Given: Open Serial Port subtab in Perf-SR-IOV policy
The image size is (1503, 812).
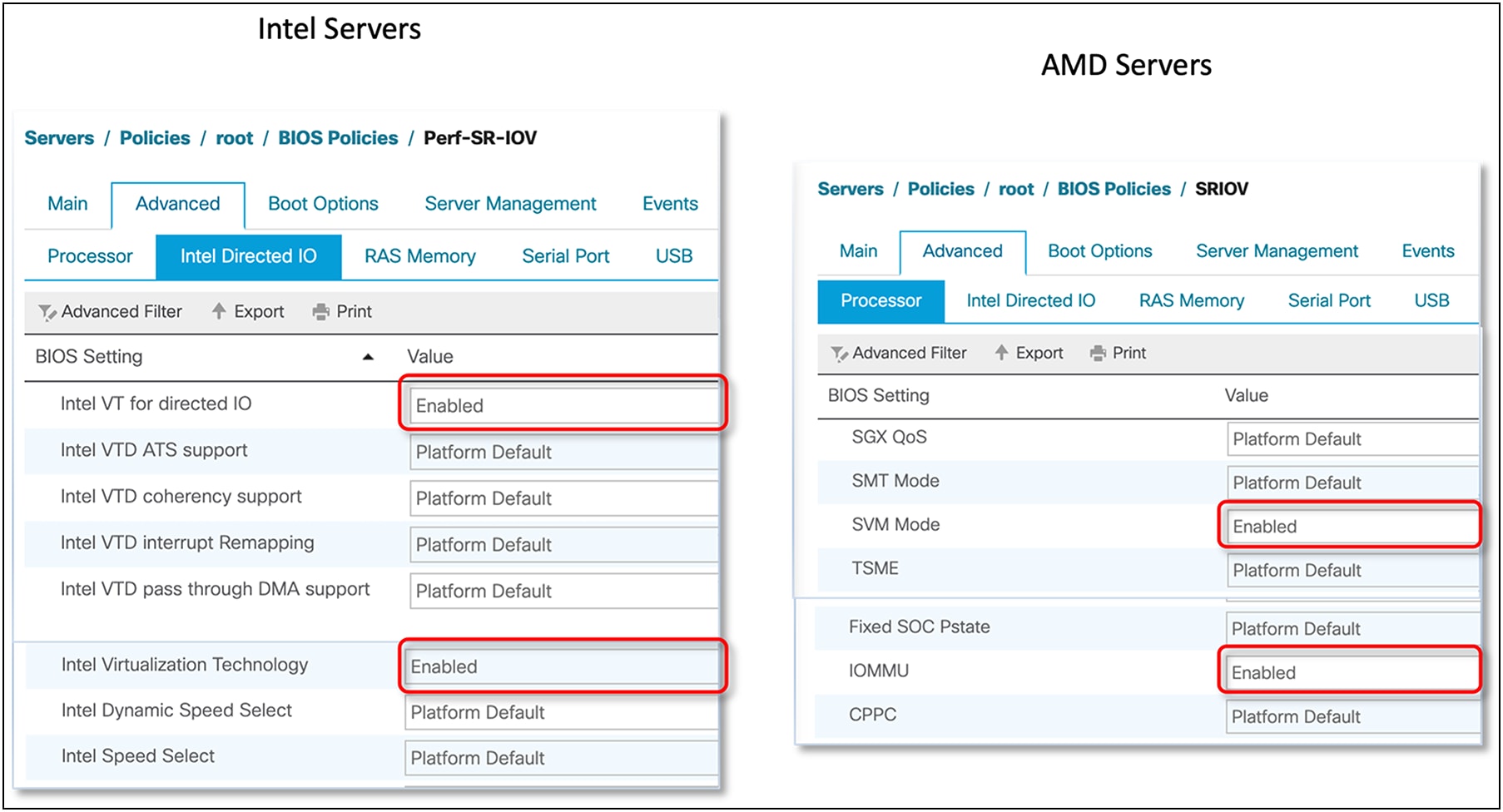Looking at the screenshot, I should [566, 256].
